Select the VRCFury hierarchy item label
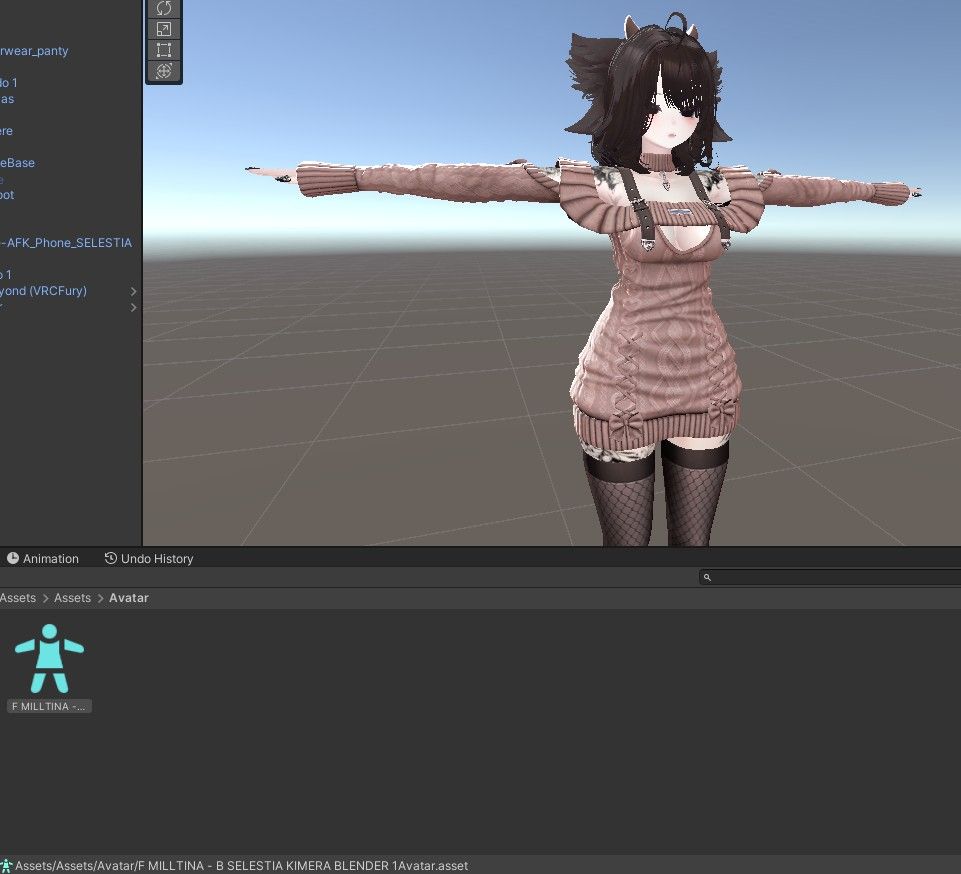This screenshot has width=961, height=874. (x=44, y=291)
